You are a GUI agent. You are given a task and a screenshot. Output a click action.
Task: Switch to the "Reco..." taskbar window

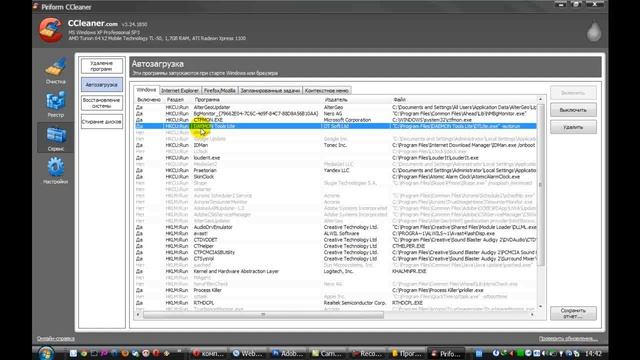pyautogui.click(x=367, y=353)
